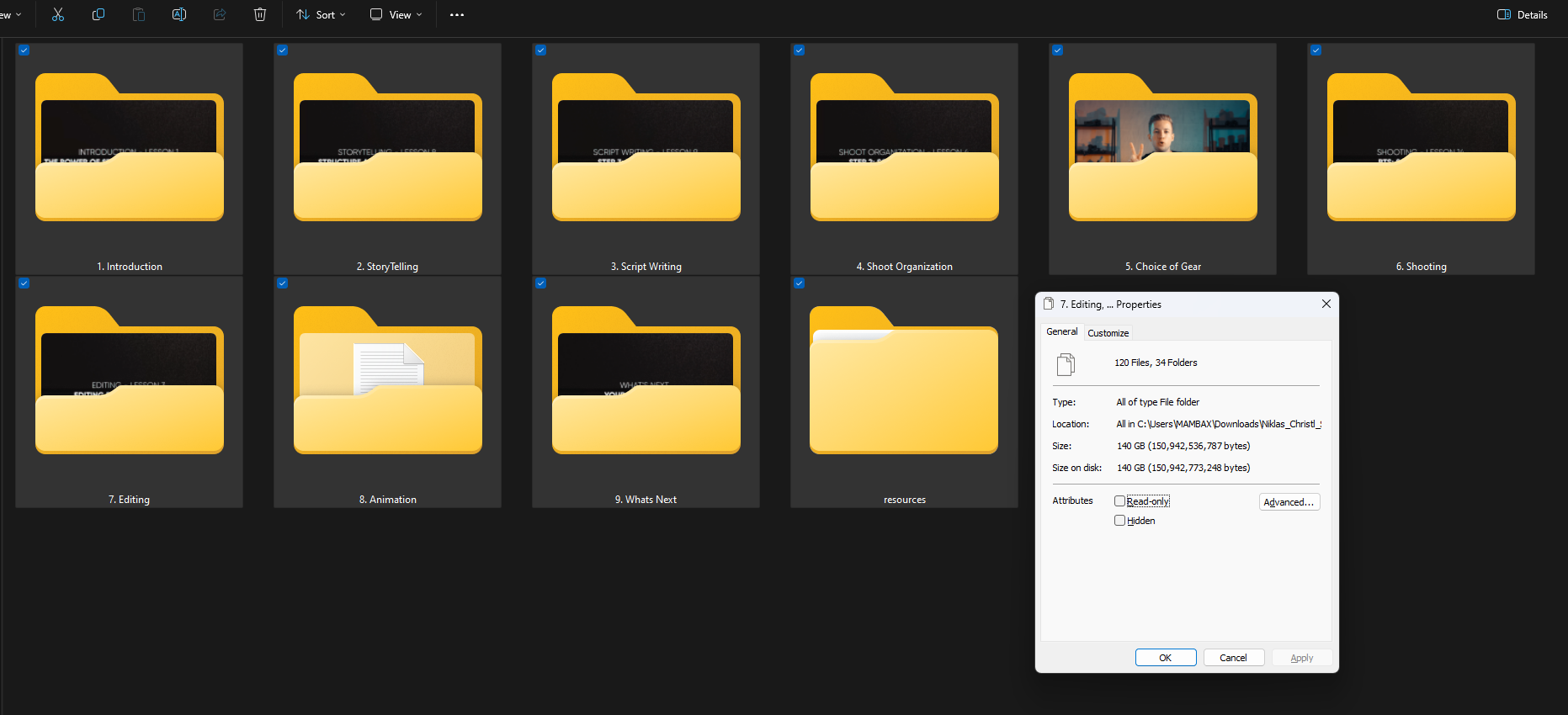The image size is (1568, 715).
Task: Click the Copy icon in toolbar
Action: 98,14
